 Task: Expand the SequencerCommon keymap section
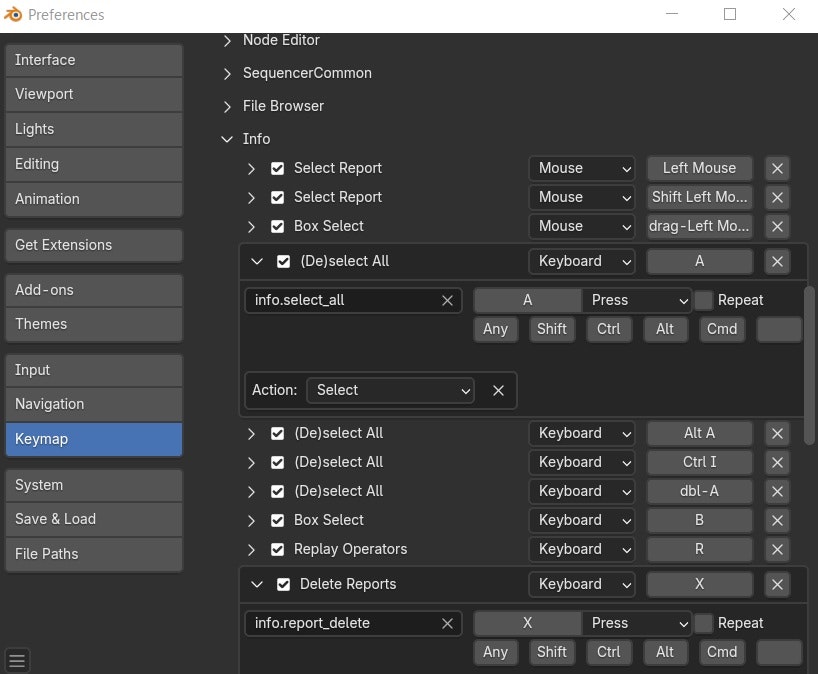coord(227,74)
